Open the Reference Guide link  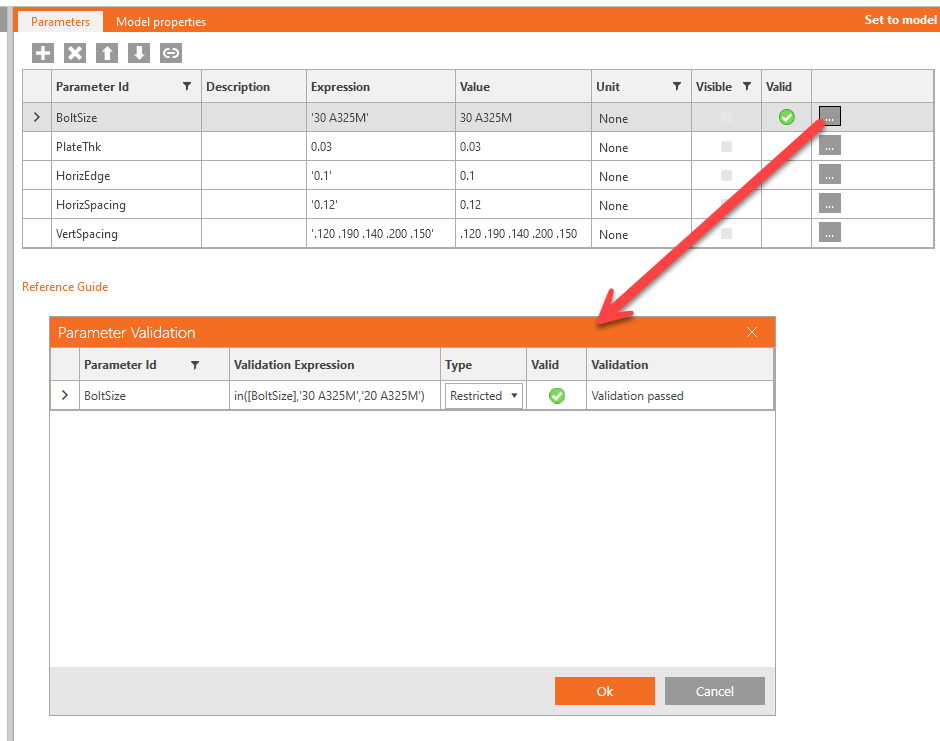click(x=64, y=287)
